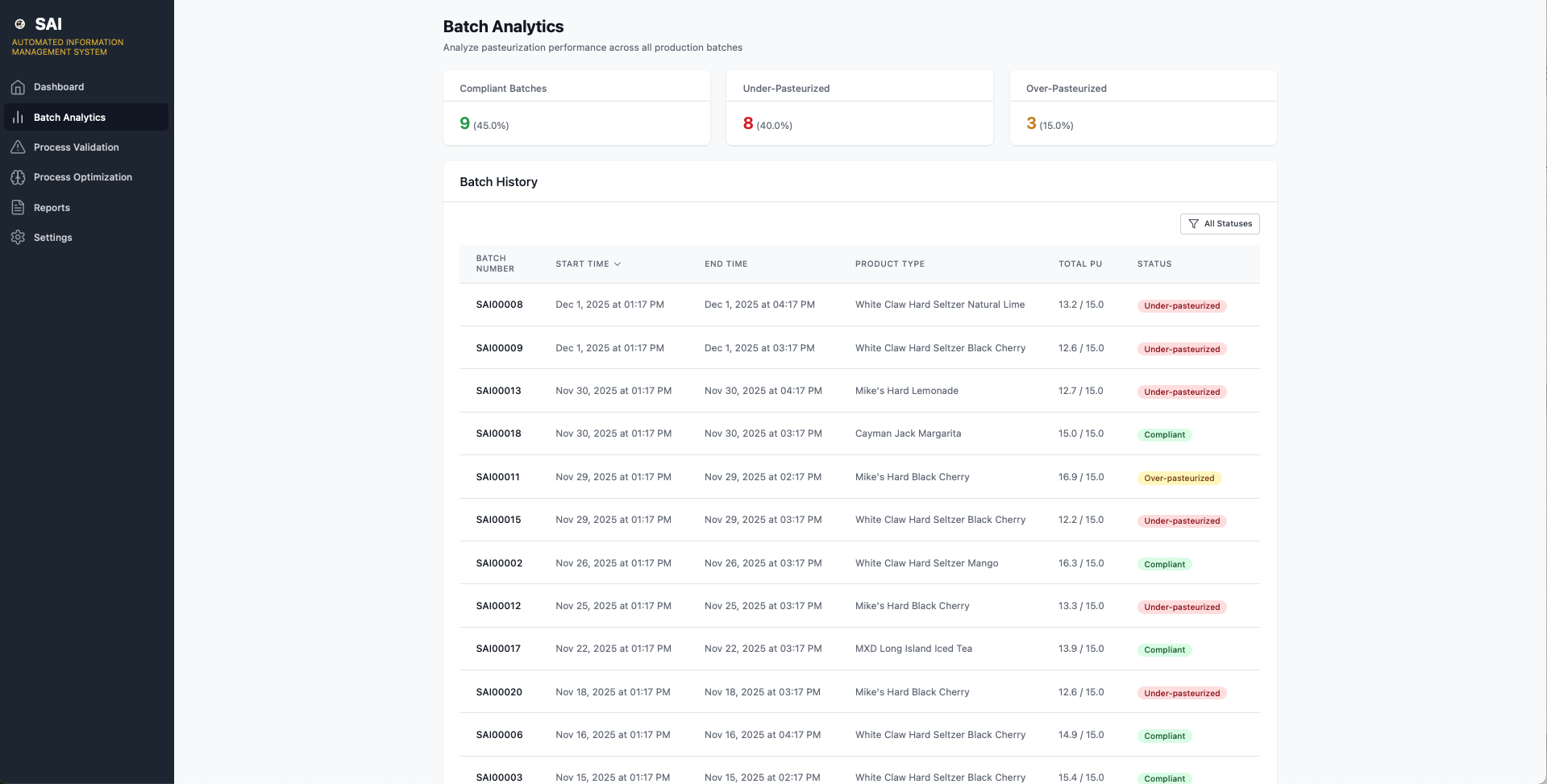This screenshot has width=1547, height=784.
Task: Click the Batch Analytics bar chart icon
Action: tap(18, 117)
